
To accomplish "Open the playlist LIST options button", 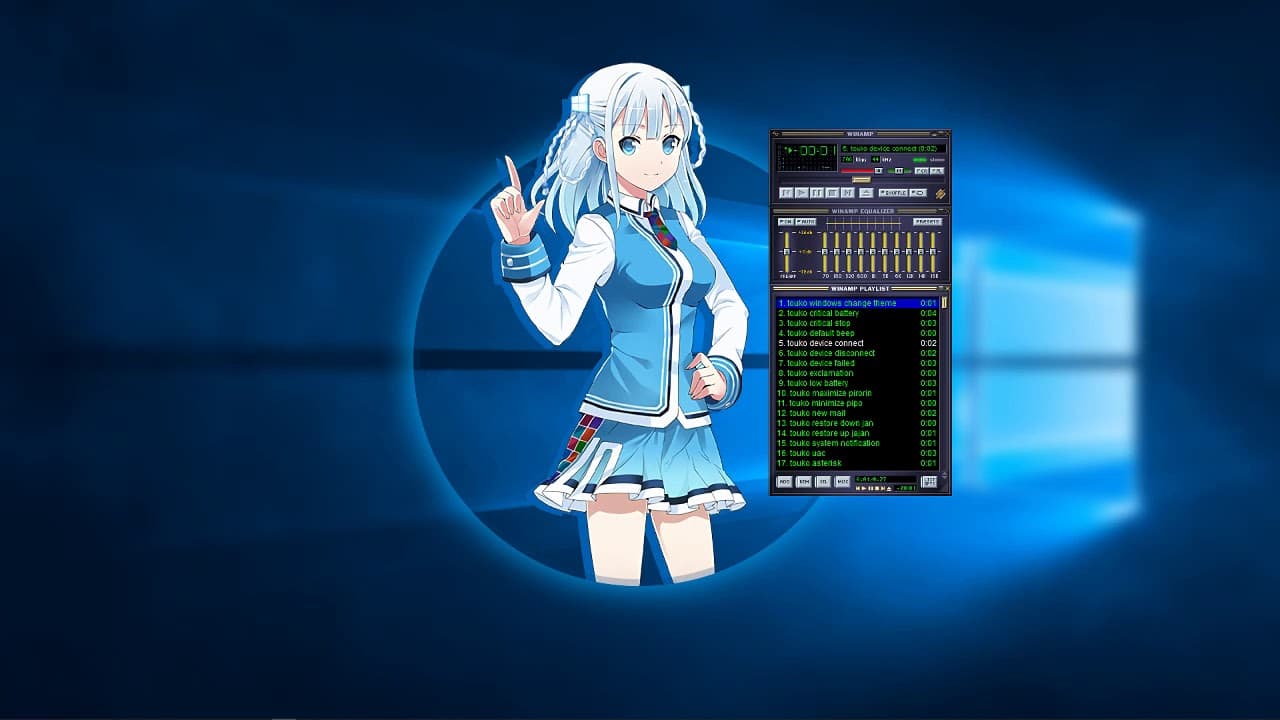I will pos(929,482).
